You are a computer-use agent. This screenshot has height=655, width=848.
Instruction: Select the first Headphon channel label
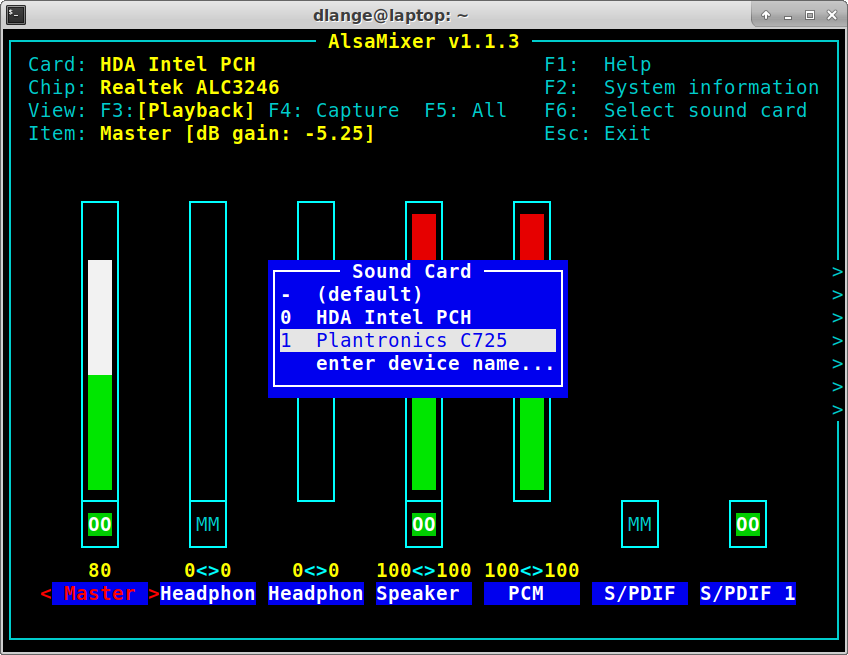[x=208, y=593]
